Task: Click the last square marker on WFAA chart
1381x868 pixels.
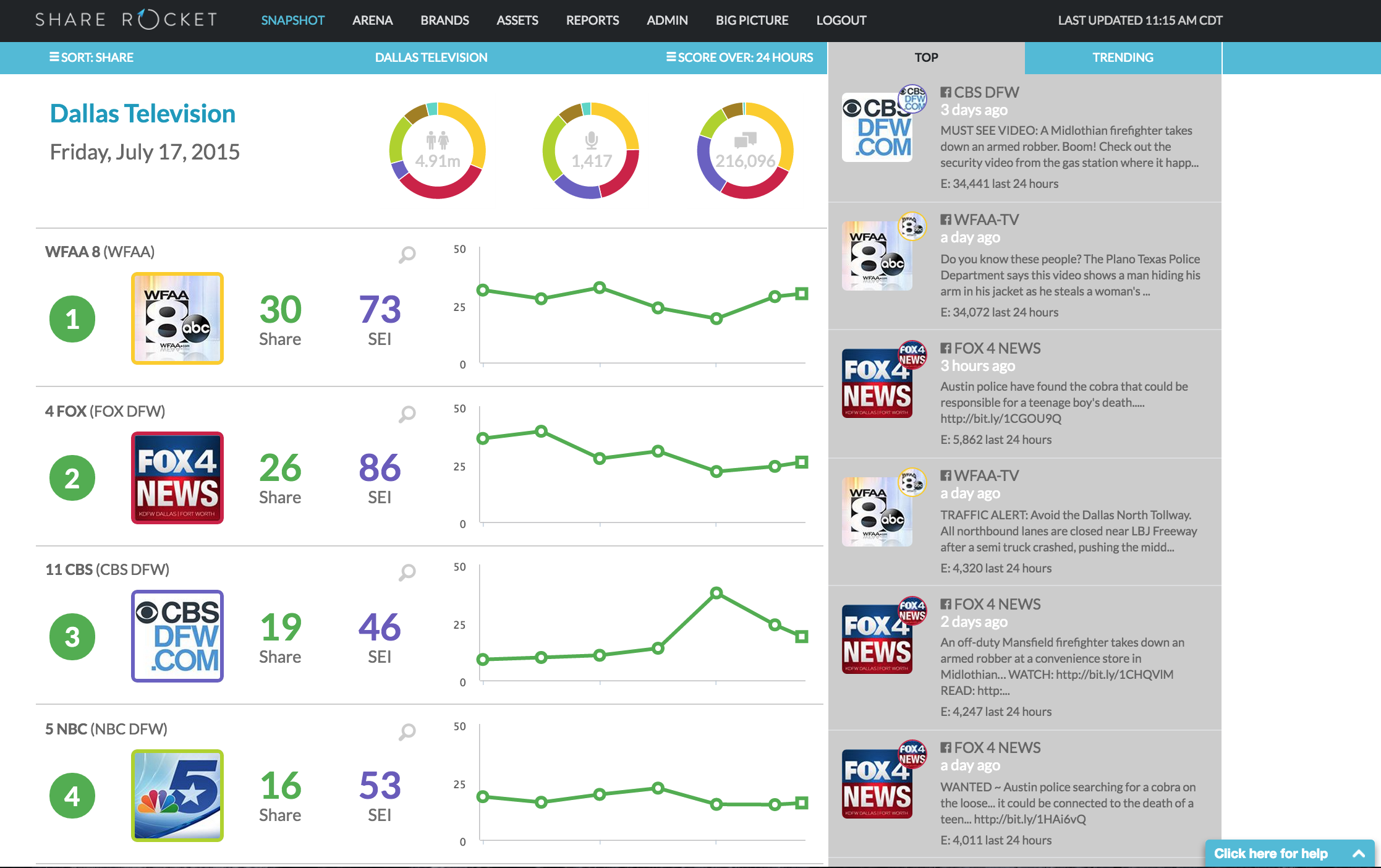Action: coord(802,294)
